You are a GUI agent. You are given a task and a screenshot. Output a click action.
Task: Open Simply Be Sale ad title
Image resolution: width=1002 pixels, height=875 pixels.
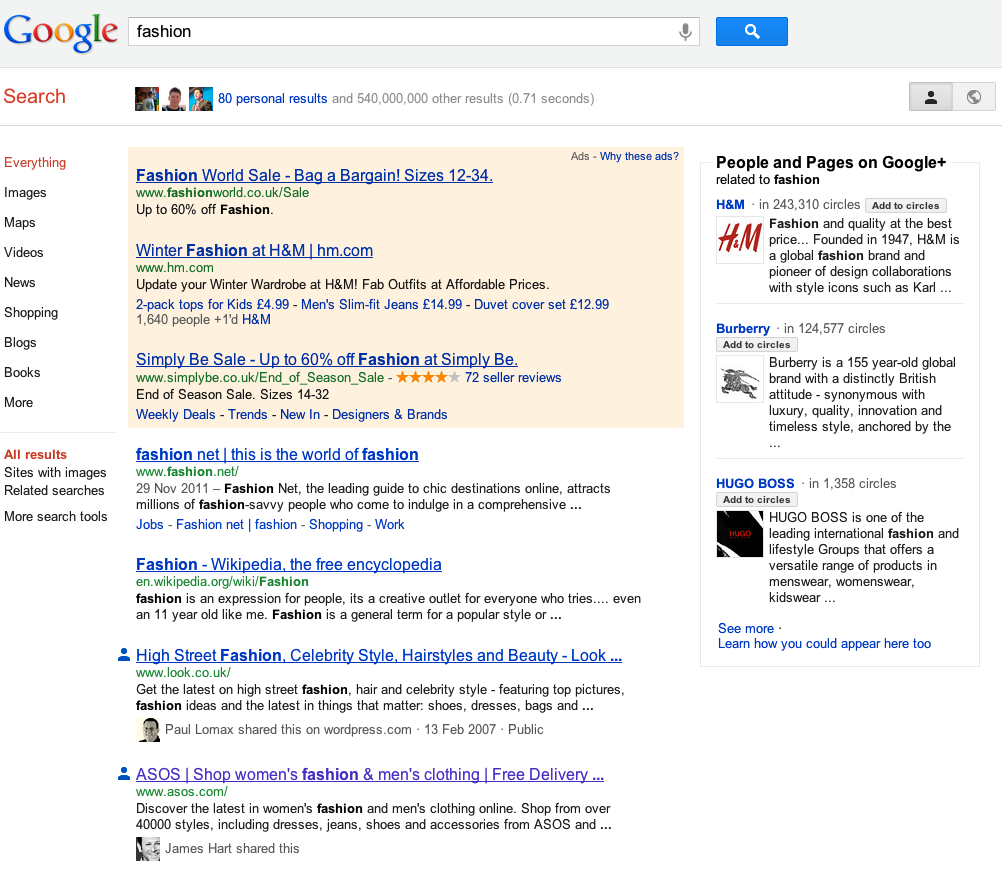pos(327,359)
